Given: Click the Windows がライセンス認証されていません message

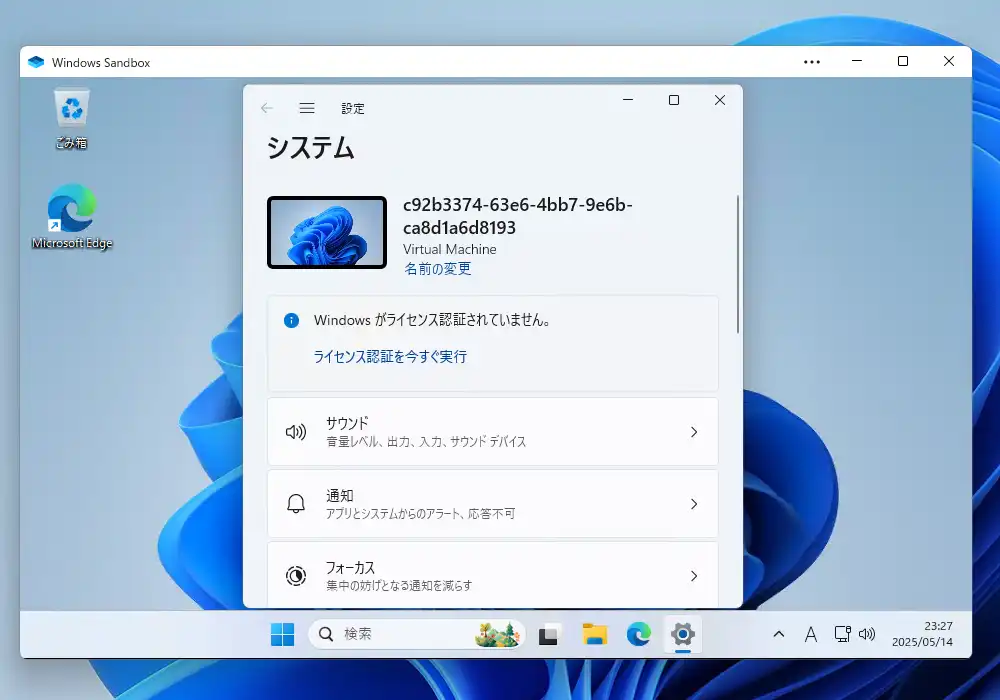Looking at the screenshot, I should pos(432,320).
